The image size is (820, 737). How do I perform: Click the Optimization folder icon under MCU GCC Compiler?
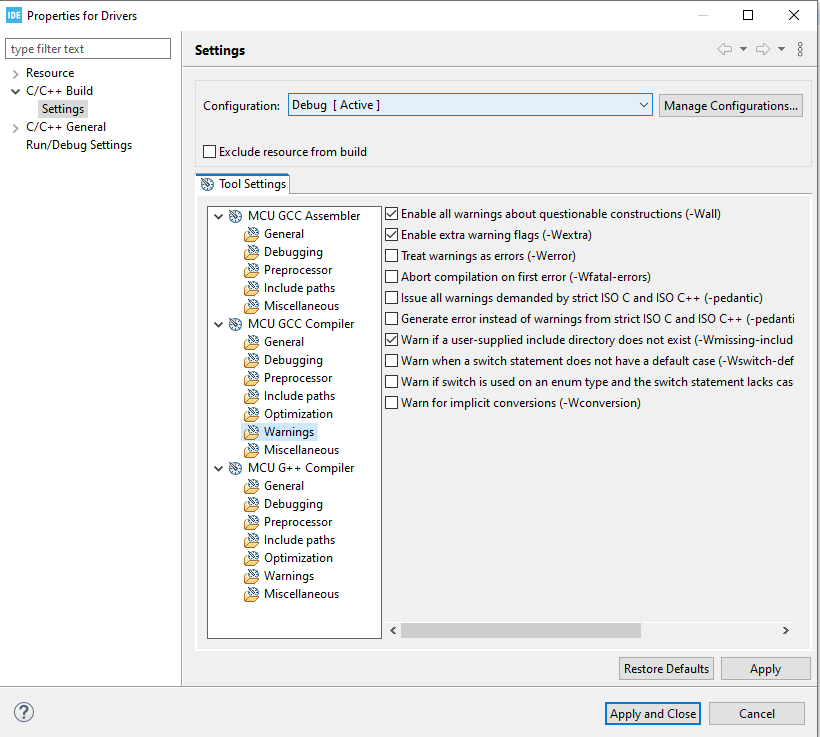[x=252, y=414]
